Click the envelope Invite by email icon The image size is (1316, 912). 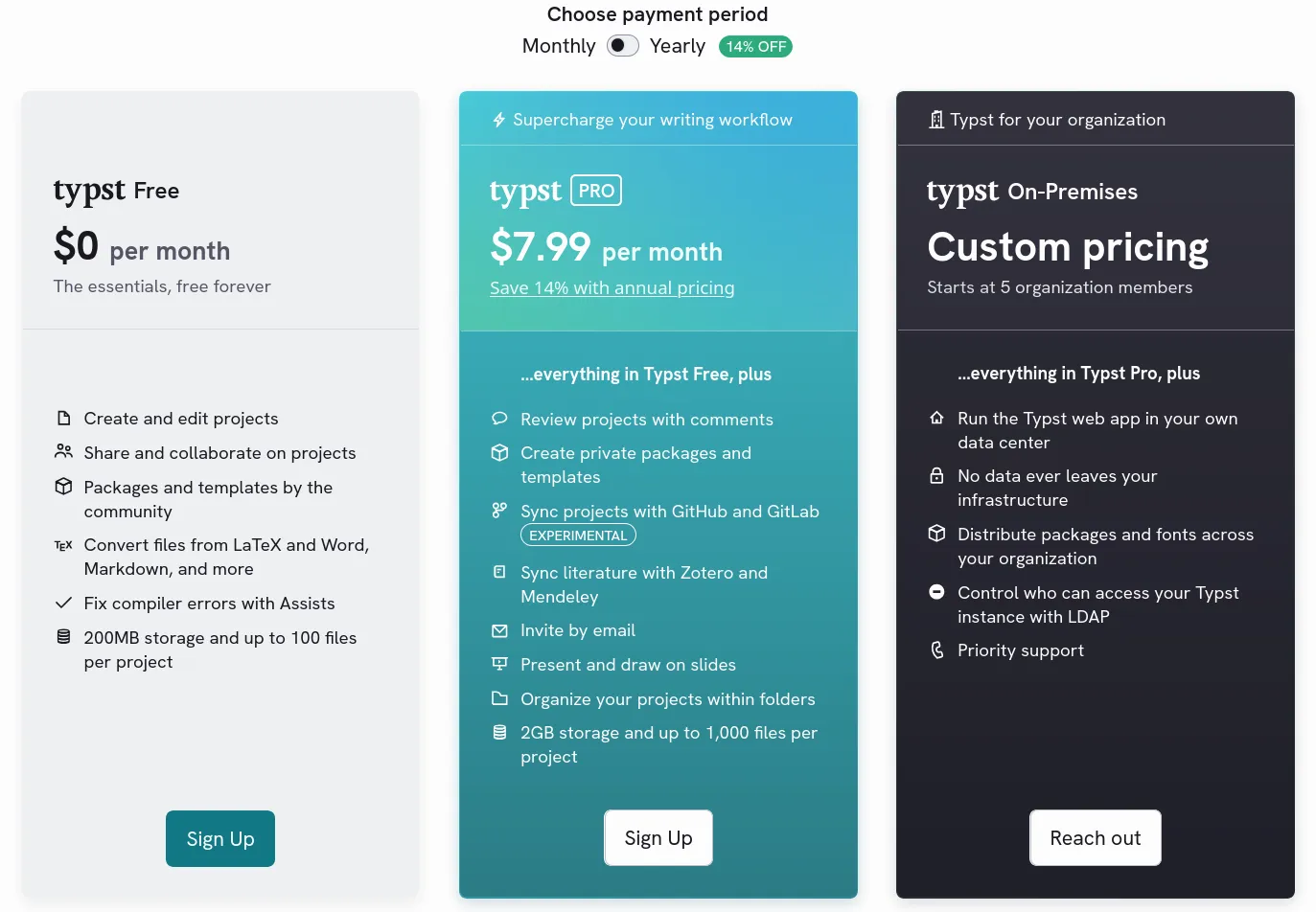(x=499, y=630)
